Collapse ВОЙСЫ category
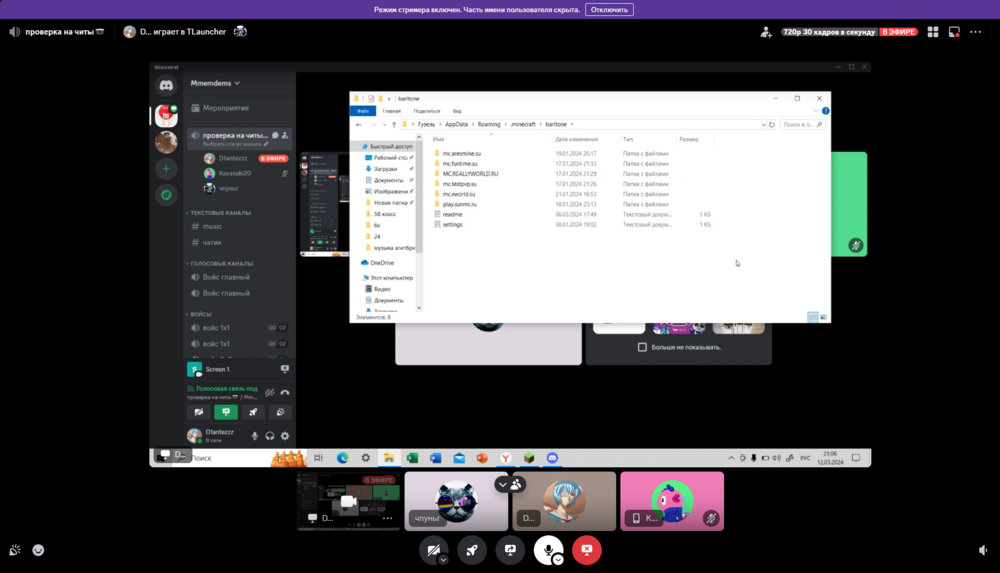The width and height of the screenshot is (1000, 573). pos(199,314)
